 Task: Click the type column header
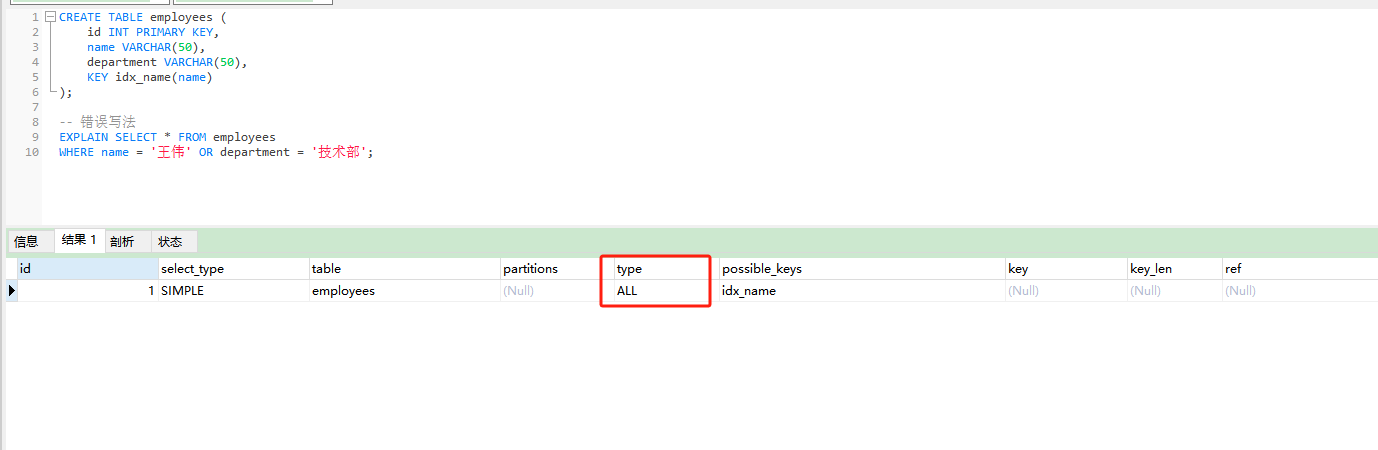pyautogui.click(x=666, y=269)
